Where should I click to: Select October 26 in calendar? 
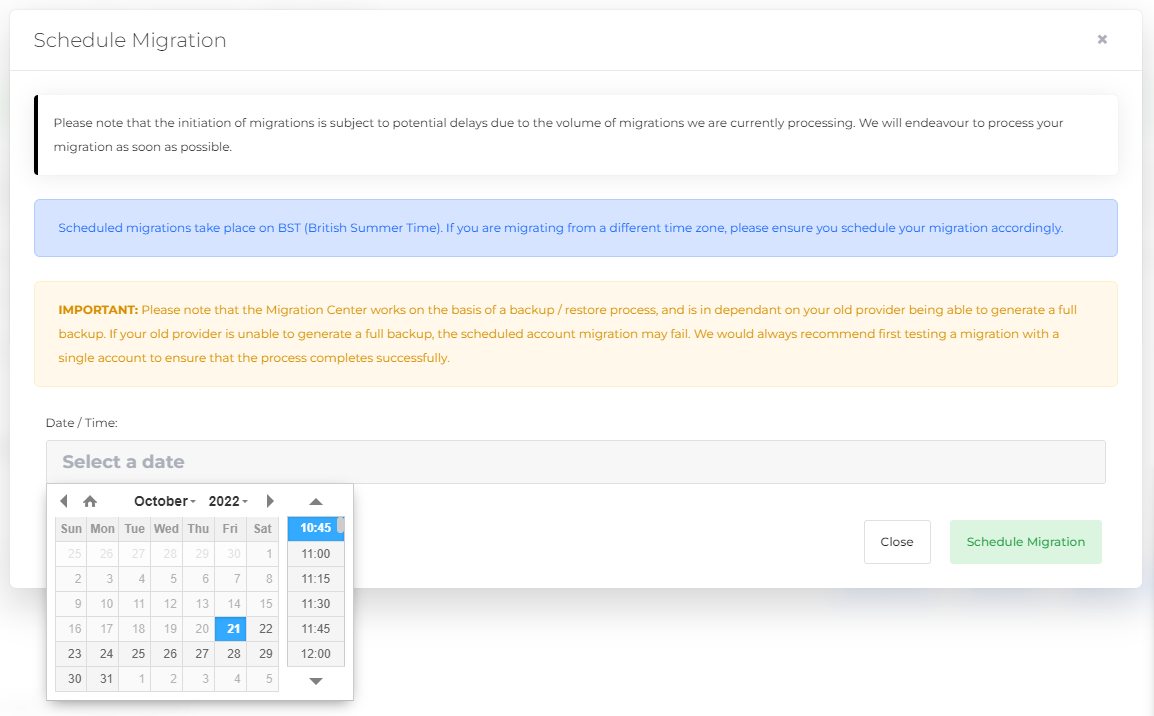167,653
